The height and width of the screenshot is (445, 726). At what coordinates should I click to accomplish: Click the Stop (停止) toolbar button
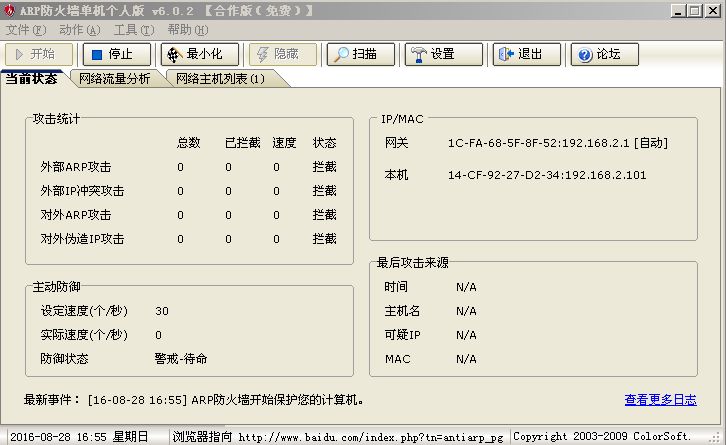tap(116, 54)
